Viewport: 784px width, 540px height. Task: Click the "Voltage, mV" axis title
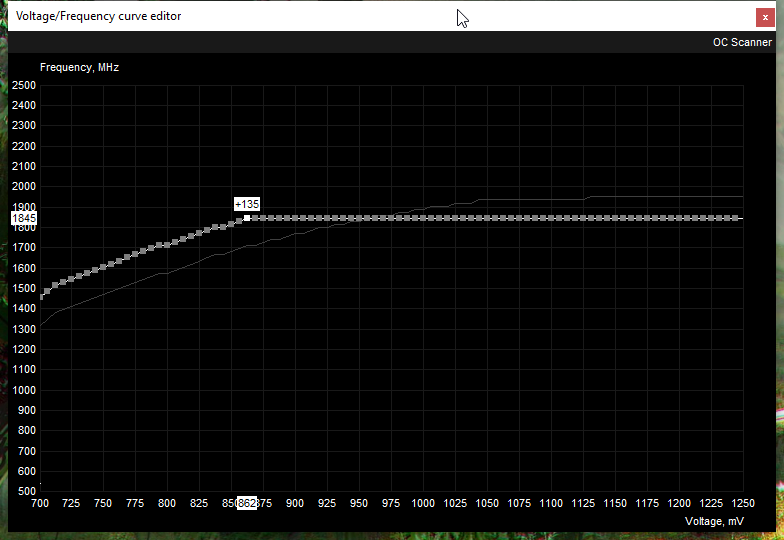click(714, 521)
